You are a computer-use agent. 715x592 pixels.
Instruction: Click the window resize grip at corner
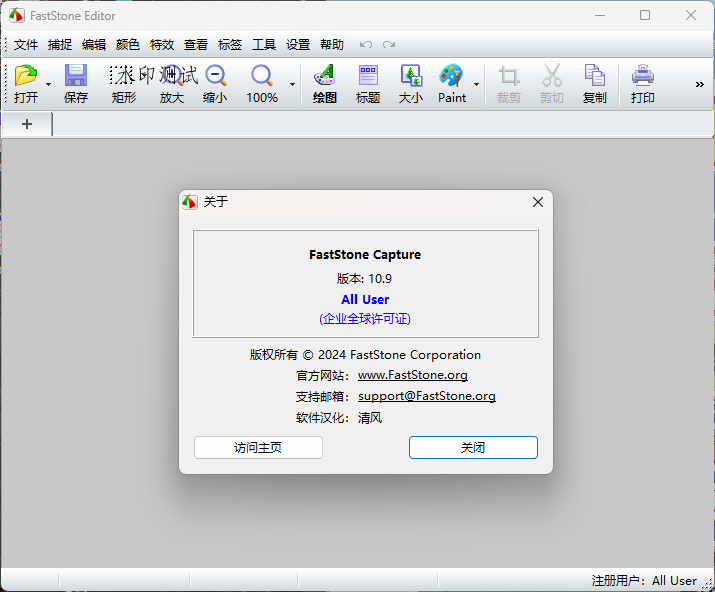707,585
